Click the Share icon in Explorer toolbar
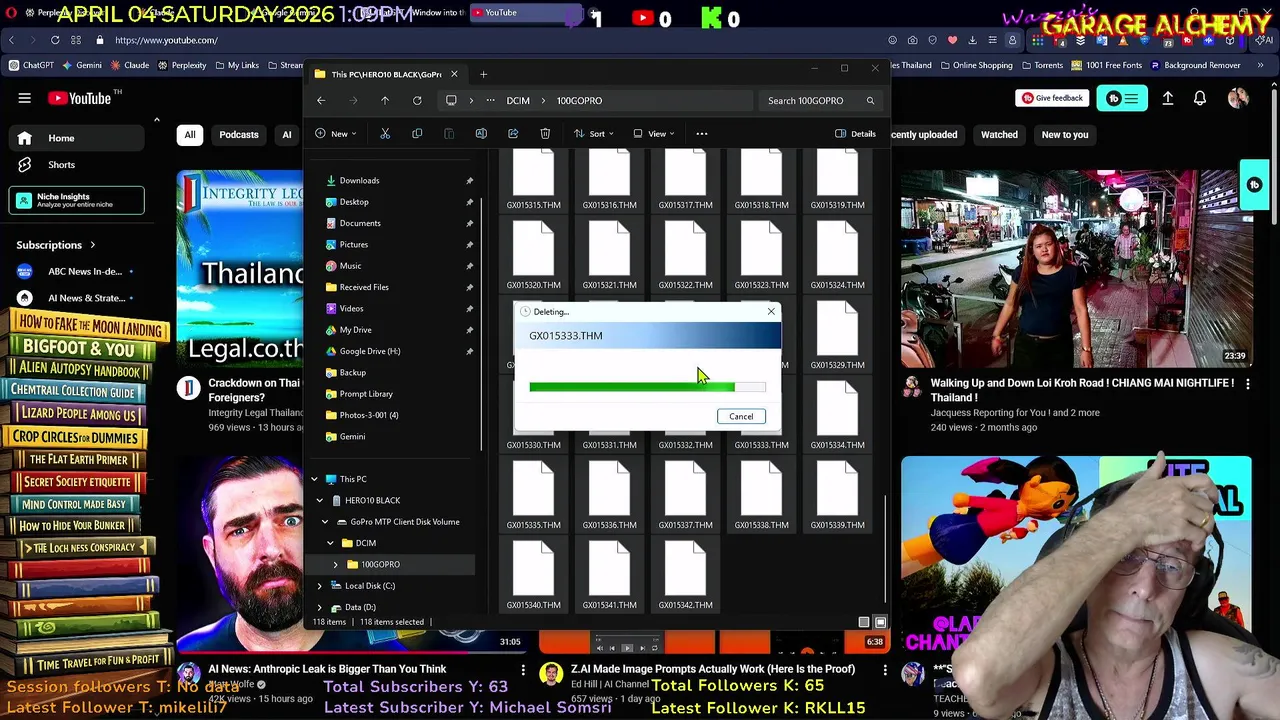1280x720 pixels. pyautogui.click(x=513, y=134)
